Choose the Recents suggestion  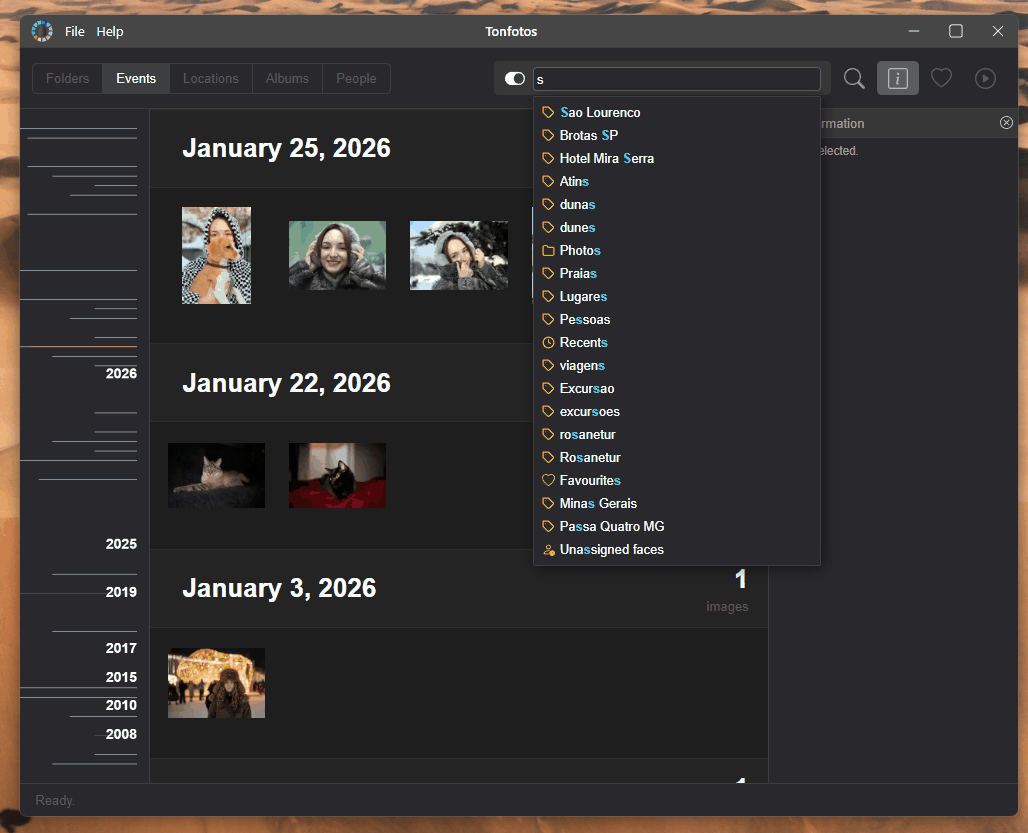click(677, 342)
